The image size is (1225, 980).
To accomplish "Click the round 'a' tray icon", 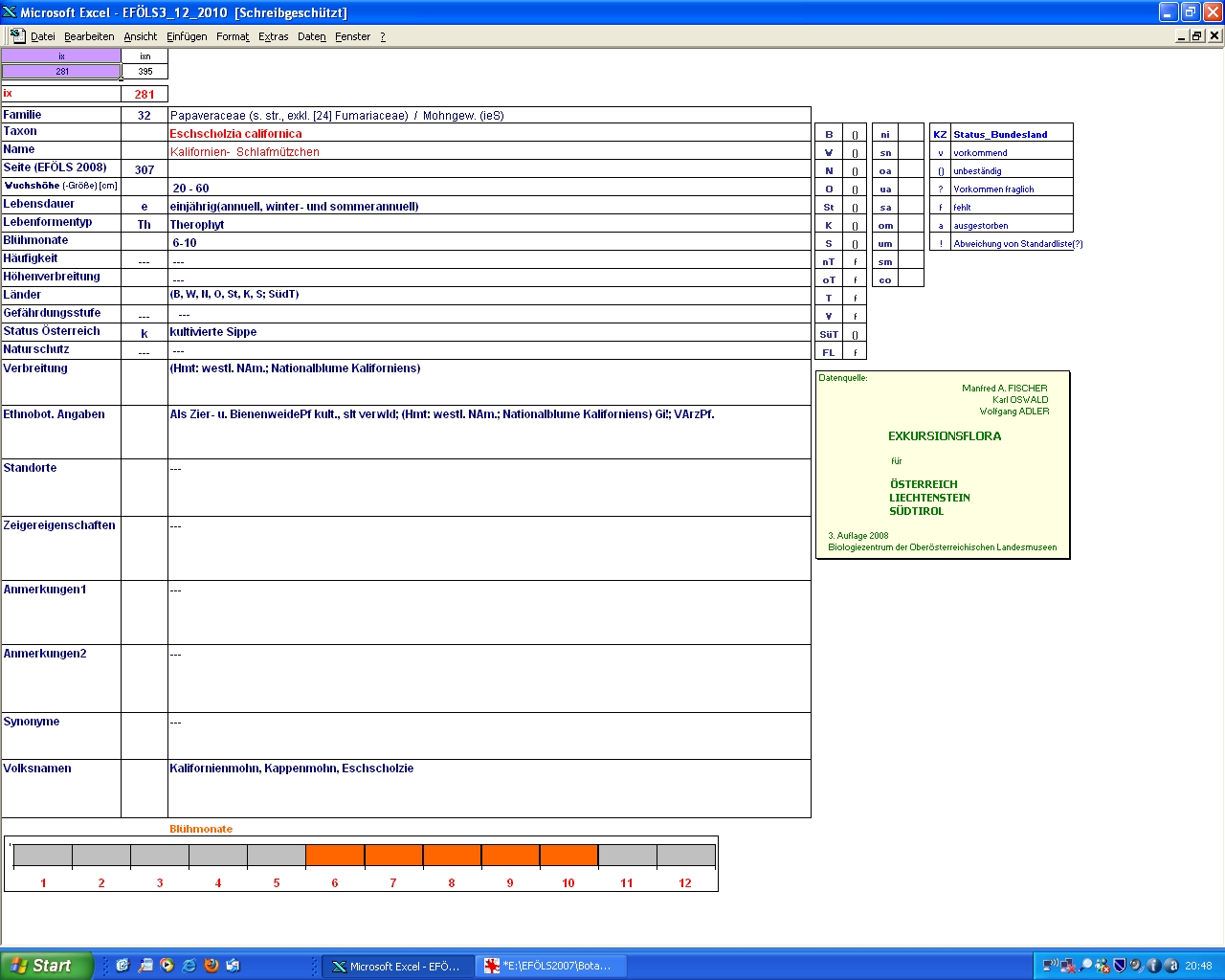I will 1170,966.
